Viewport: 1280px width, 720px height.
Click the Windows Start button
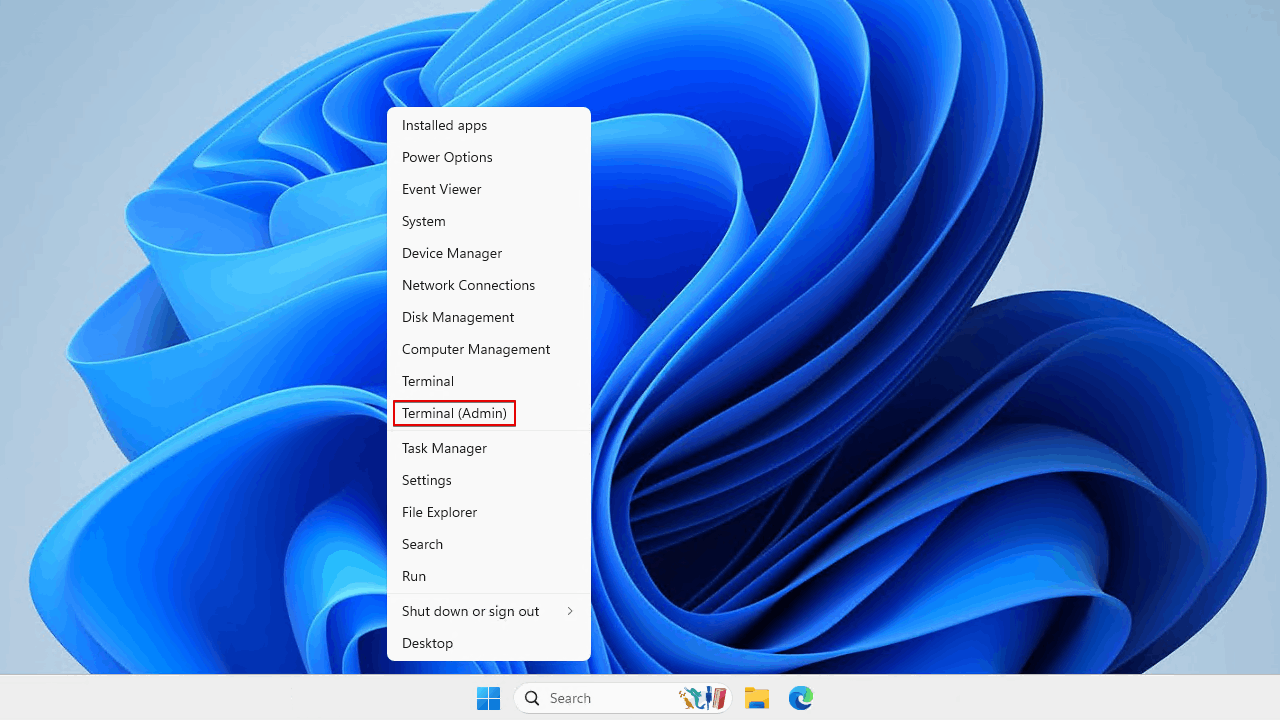488,698
